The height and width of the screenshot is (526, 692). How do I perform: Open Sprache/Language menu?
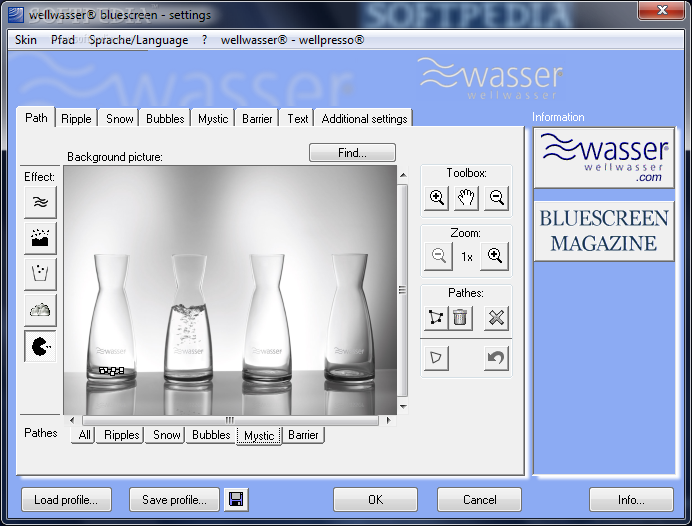(x=139, y=40)
